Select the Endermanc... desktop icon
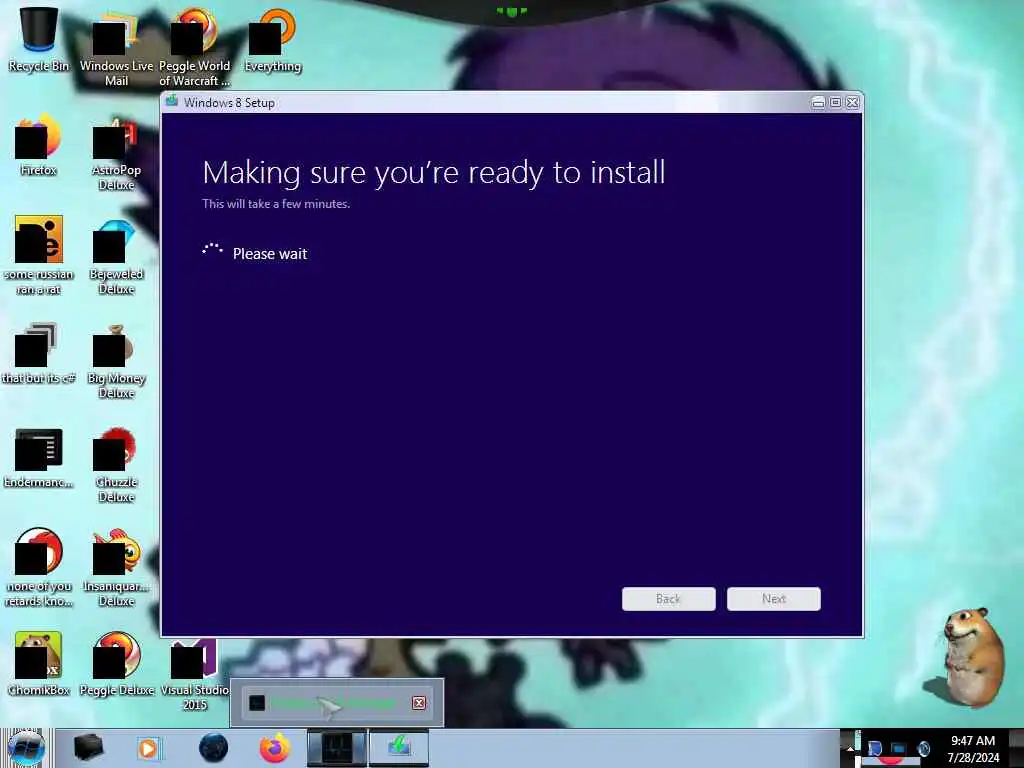The width and height of the screenshot is (1024, 768). pos(39,457)
